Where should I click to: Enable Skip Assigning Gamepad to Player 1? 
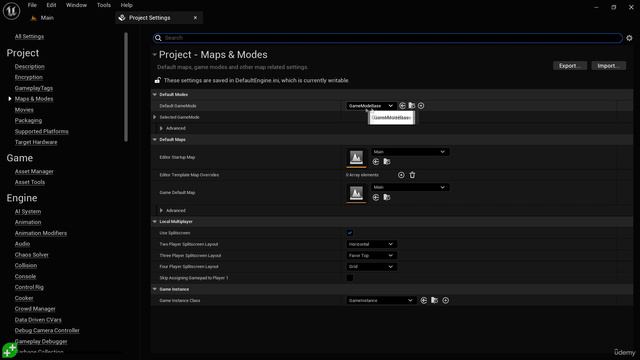pyautogui.click(x=350, y=278)
